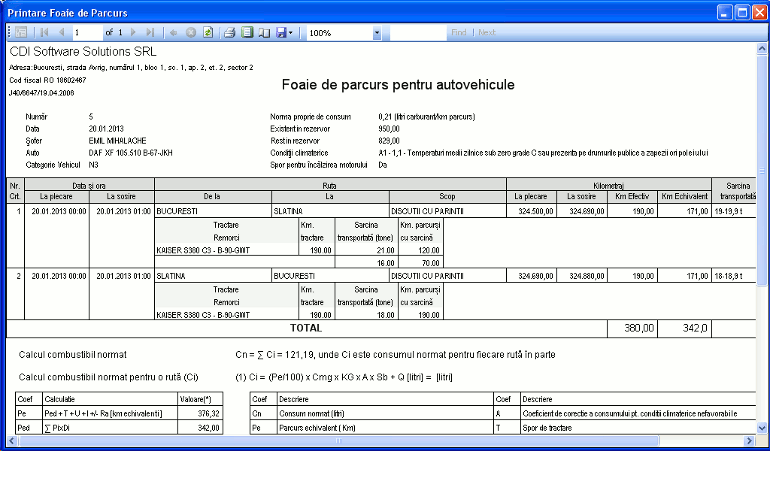Click Existent in rezervor value 950,00
The image size is (770, 501).
coord(389,129)
